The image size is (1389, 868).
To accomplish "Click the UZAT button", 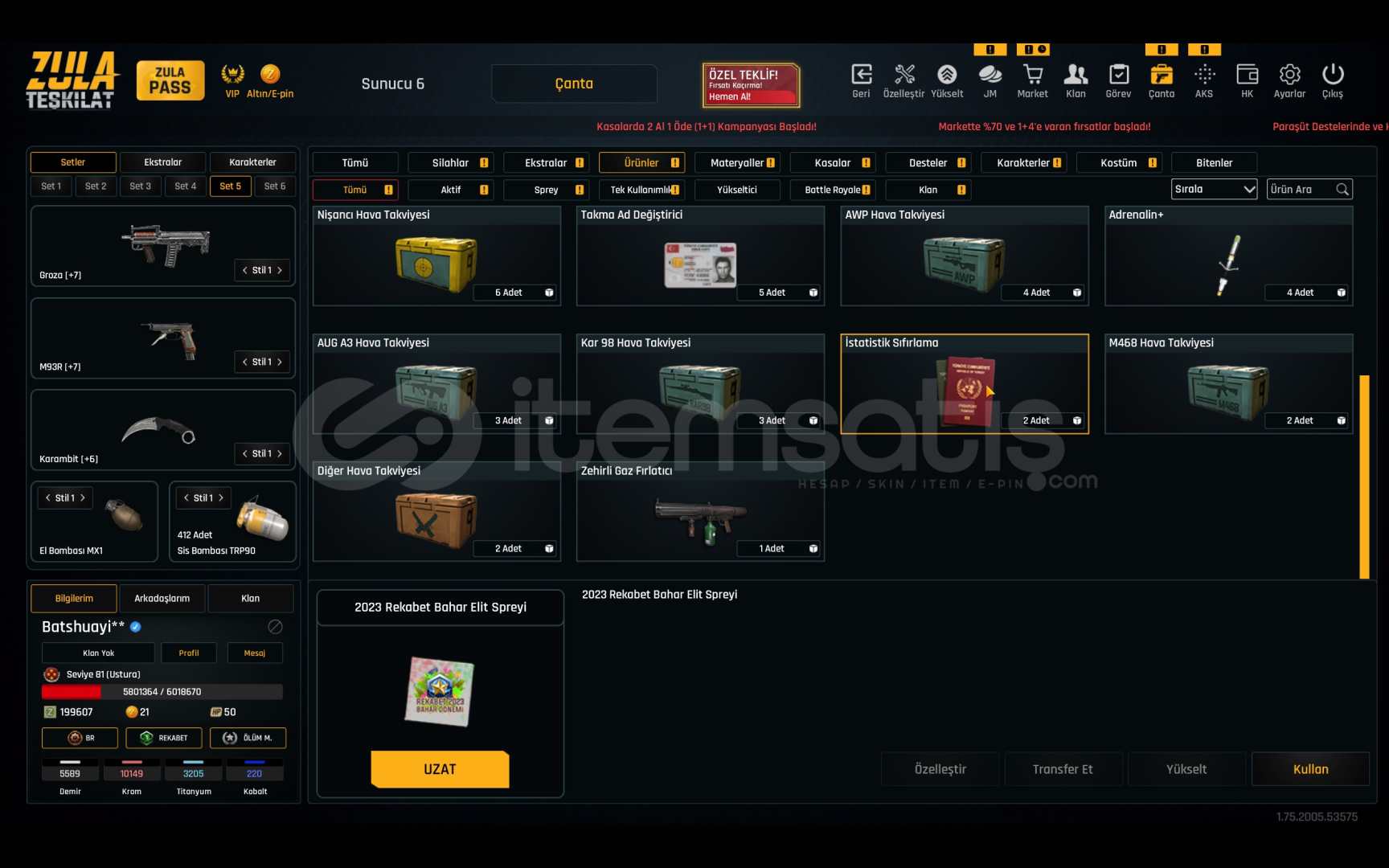I will pos(440,769).
